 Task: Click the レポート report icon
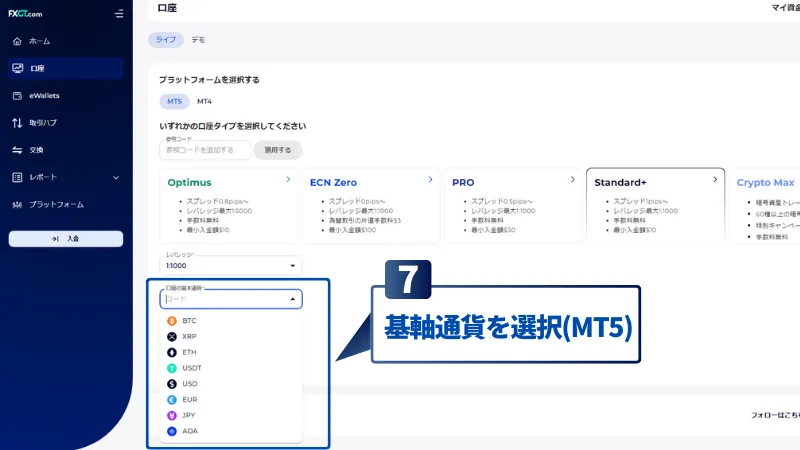[17, 178]
